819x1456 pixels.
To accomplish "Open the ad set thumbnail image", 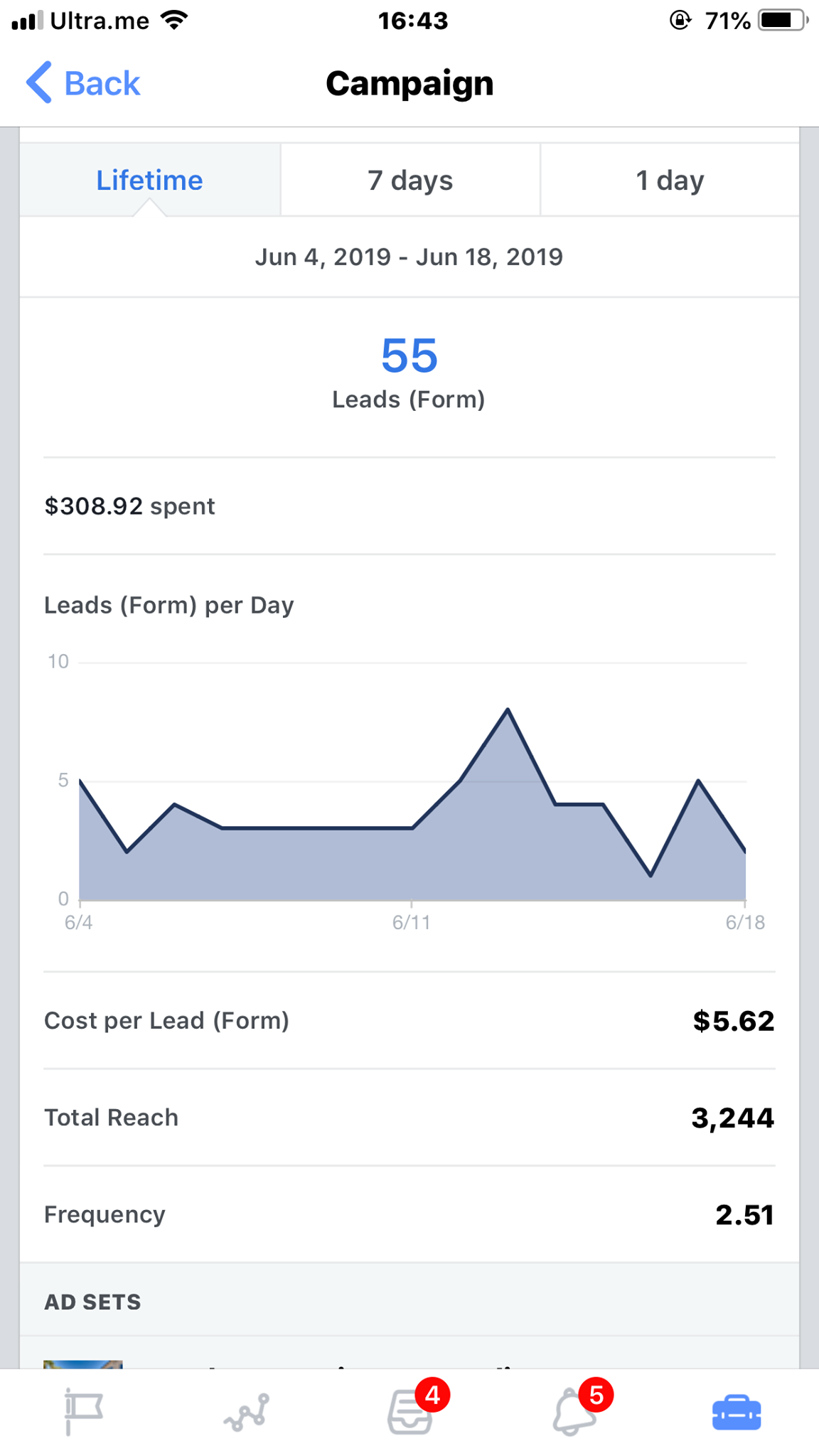I will [82, 1364].
